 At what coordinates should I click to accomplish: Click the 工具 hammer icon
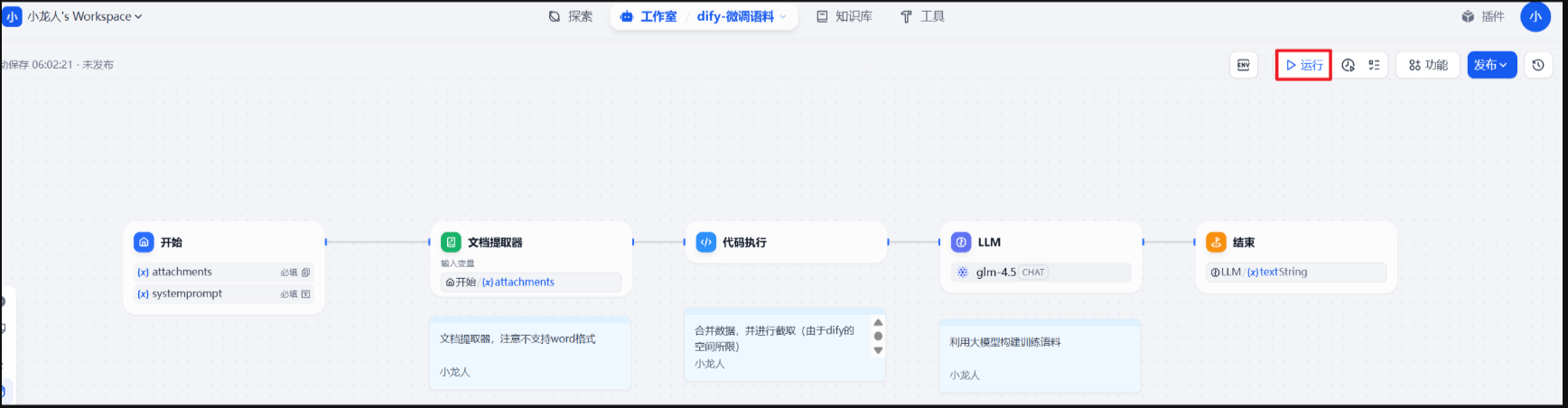(906, 16)
